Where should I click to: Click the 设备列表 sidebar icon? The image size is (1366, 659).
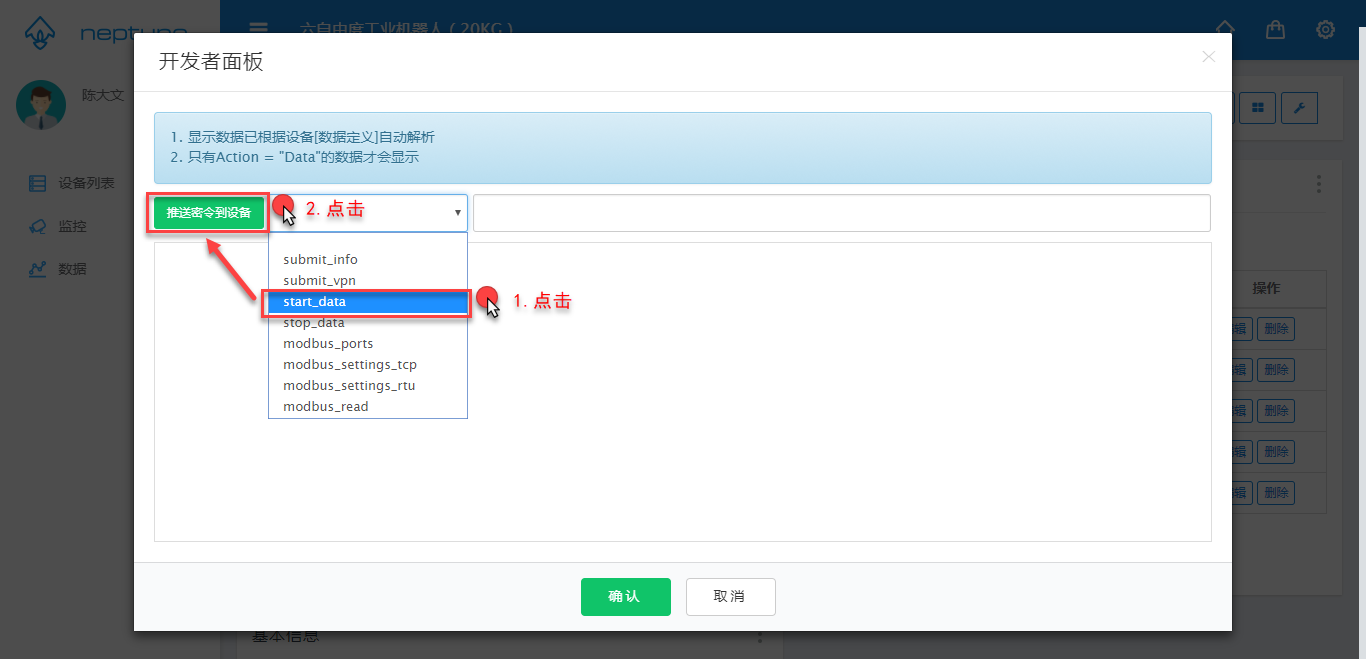click(38, 183)
